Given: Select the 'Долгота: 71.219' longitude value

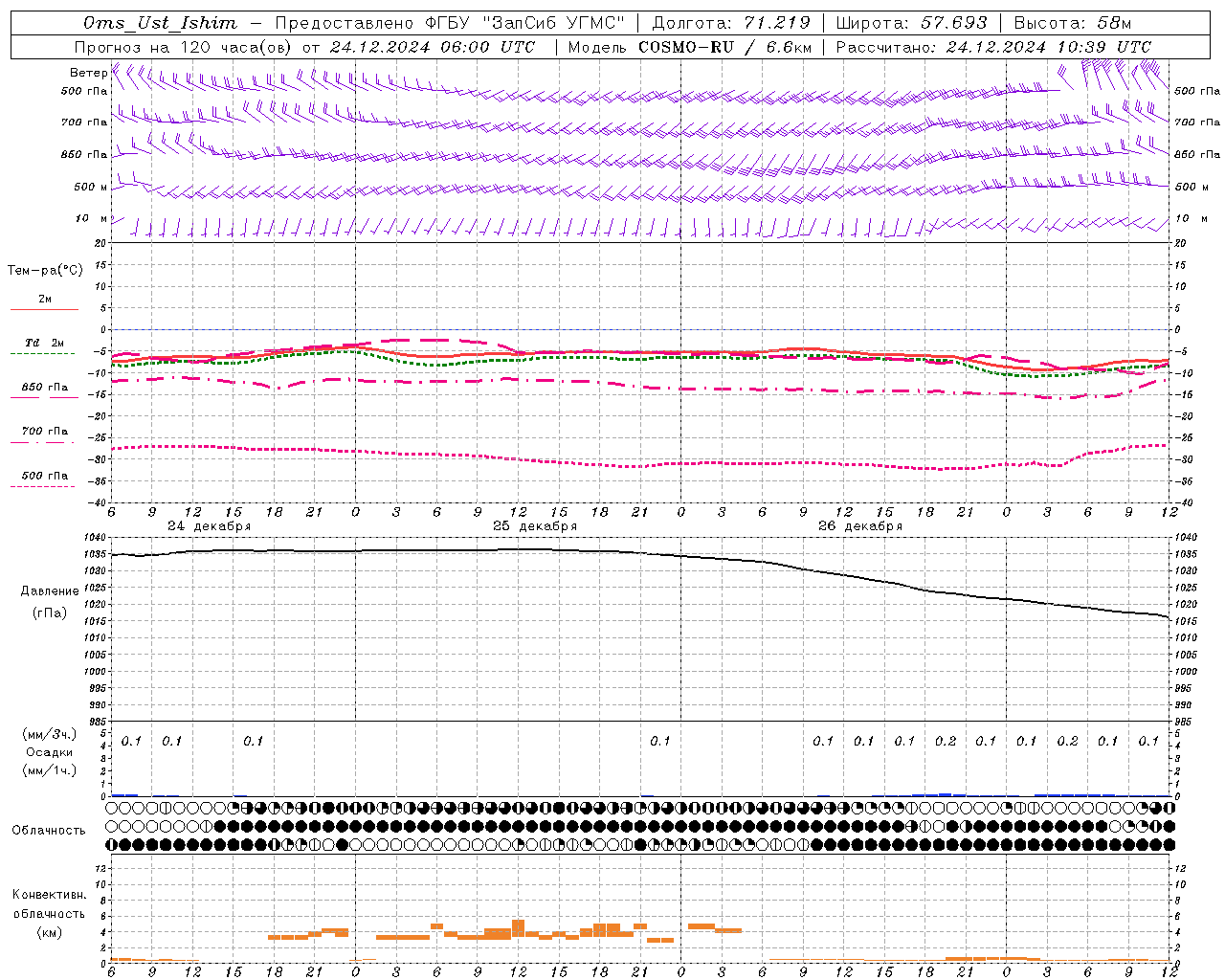Looking at the screenshot, I should click(x=731, y=23).
